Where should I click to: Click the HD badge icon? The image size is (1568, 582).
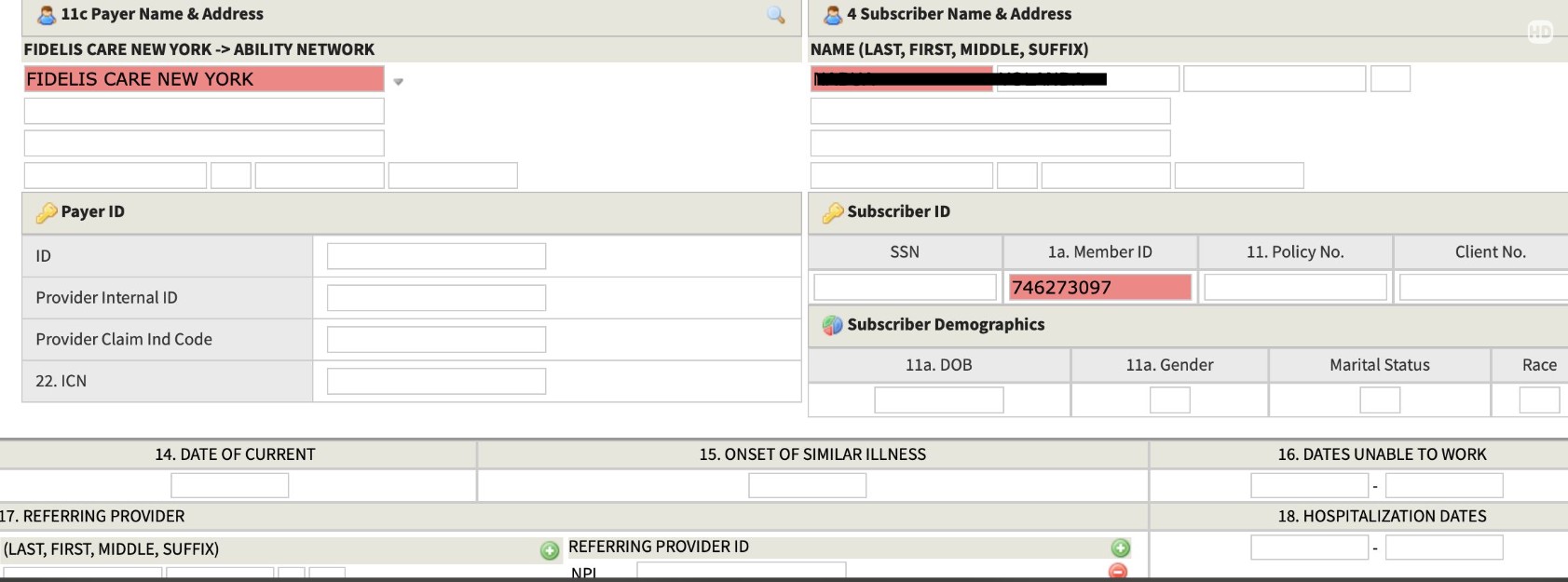(1540, 33)
